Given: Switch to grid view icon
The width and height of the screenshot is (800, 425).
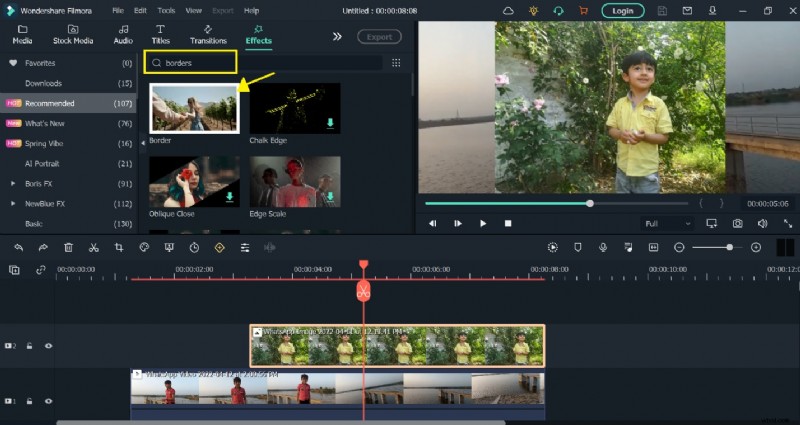Looking at the screenshot, I should point(396,63).
